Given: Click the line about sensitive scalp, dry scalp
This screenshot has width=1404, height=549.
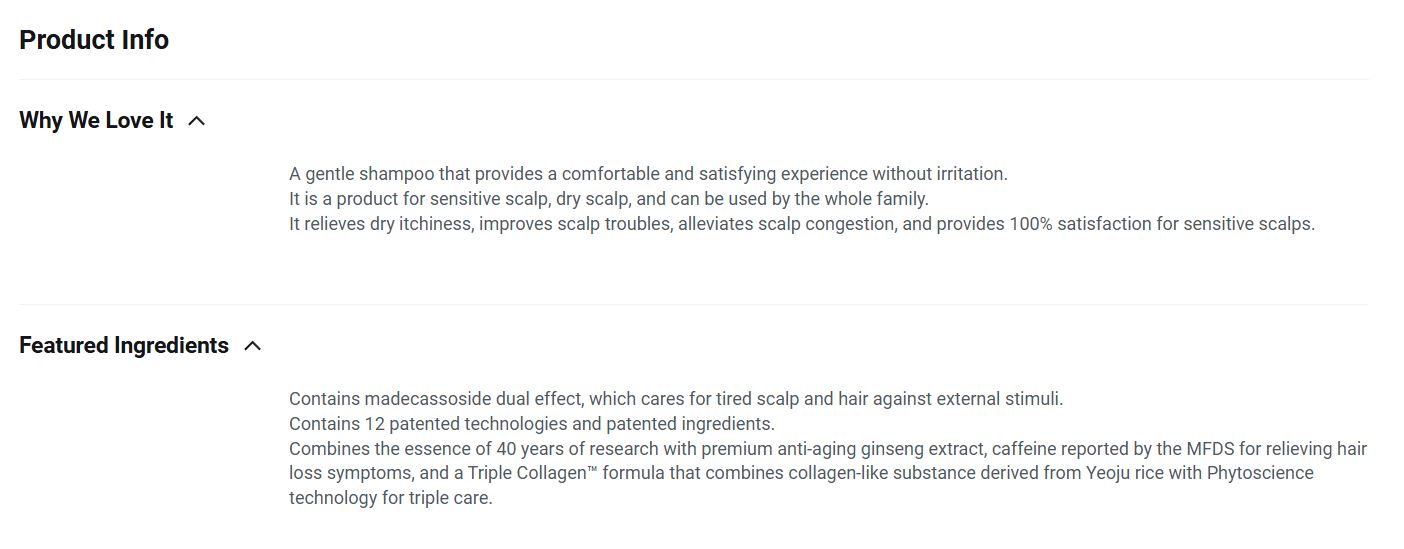Looking at the screenshot, I should pos(608,198).
